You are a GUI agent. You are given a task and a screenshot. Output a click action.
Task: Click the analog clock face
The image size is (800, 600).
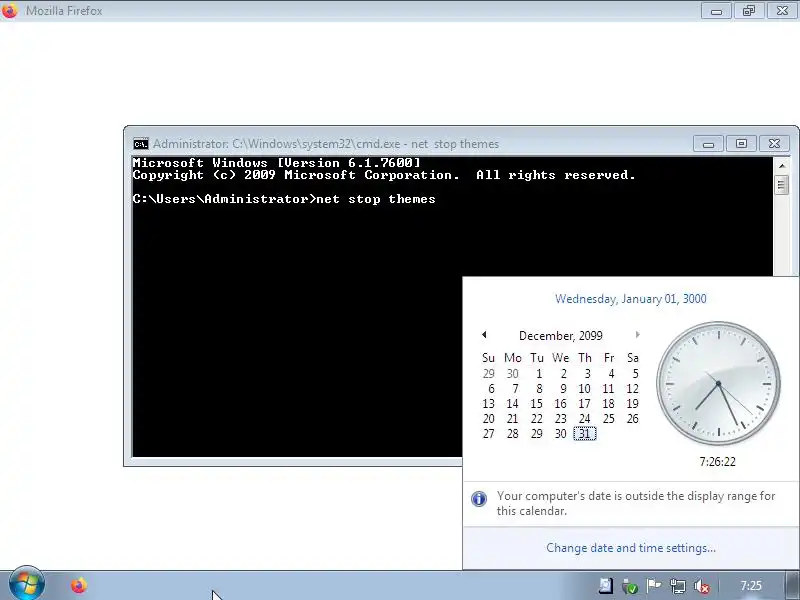(x=718, y=384)
